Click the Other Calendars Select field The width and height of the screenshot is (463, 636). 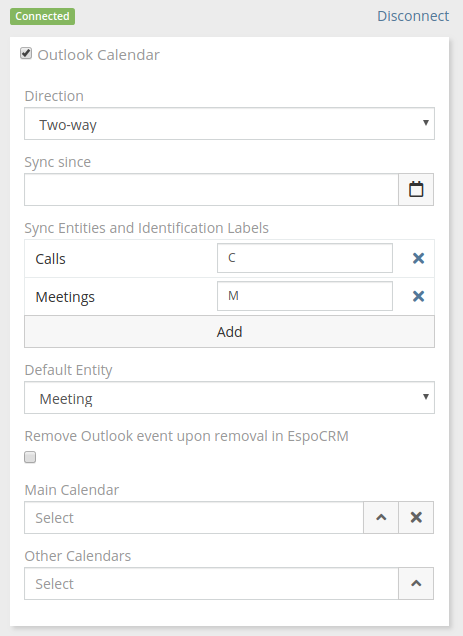pos(211,584)
